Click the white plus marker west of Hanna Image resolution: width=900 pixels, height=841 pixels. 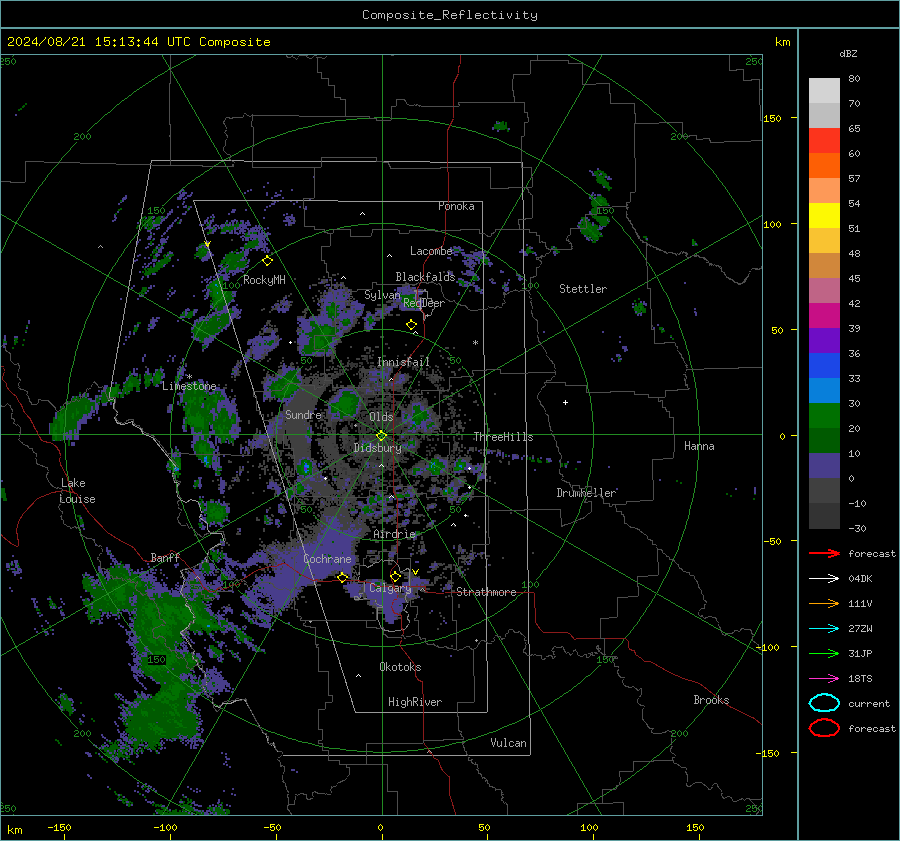(565, 402)
